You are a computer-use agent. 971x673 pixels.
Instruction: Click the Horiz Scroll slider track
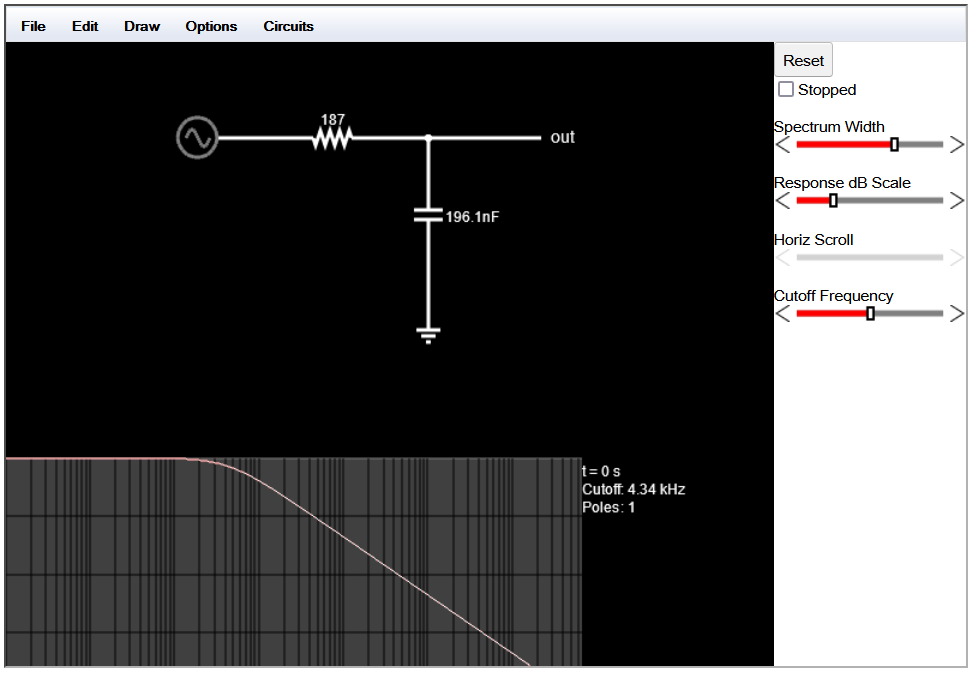coord(869,257)
